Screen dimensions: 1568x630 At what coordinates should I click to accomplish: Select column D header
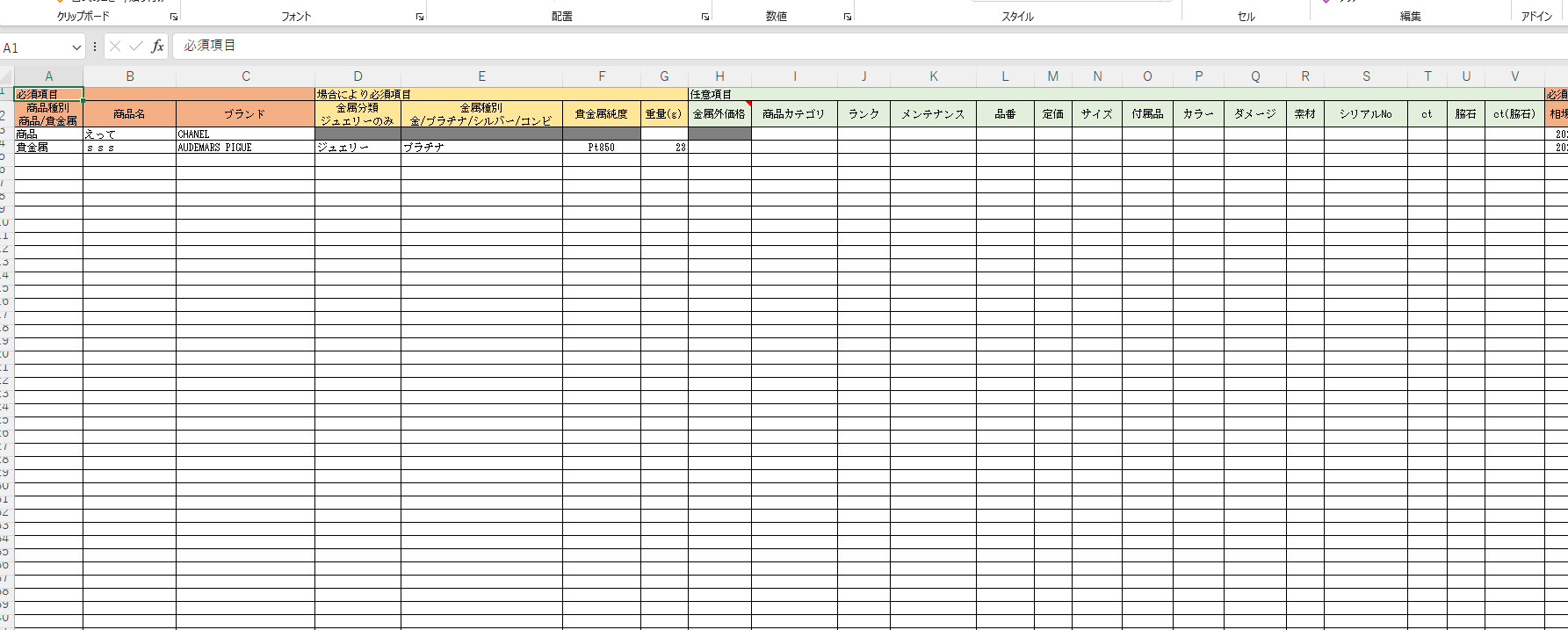point(358,76)
